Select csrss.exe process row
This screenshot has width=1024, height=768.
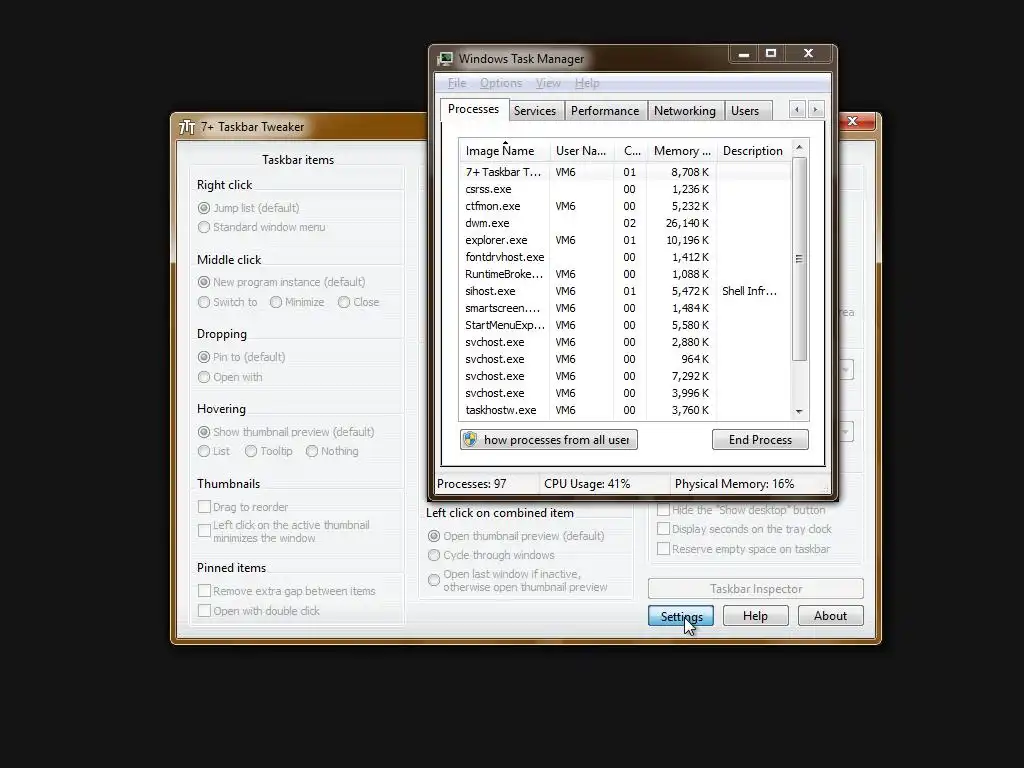click(x=625, y=189)
